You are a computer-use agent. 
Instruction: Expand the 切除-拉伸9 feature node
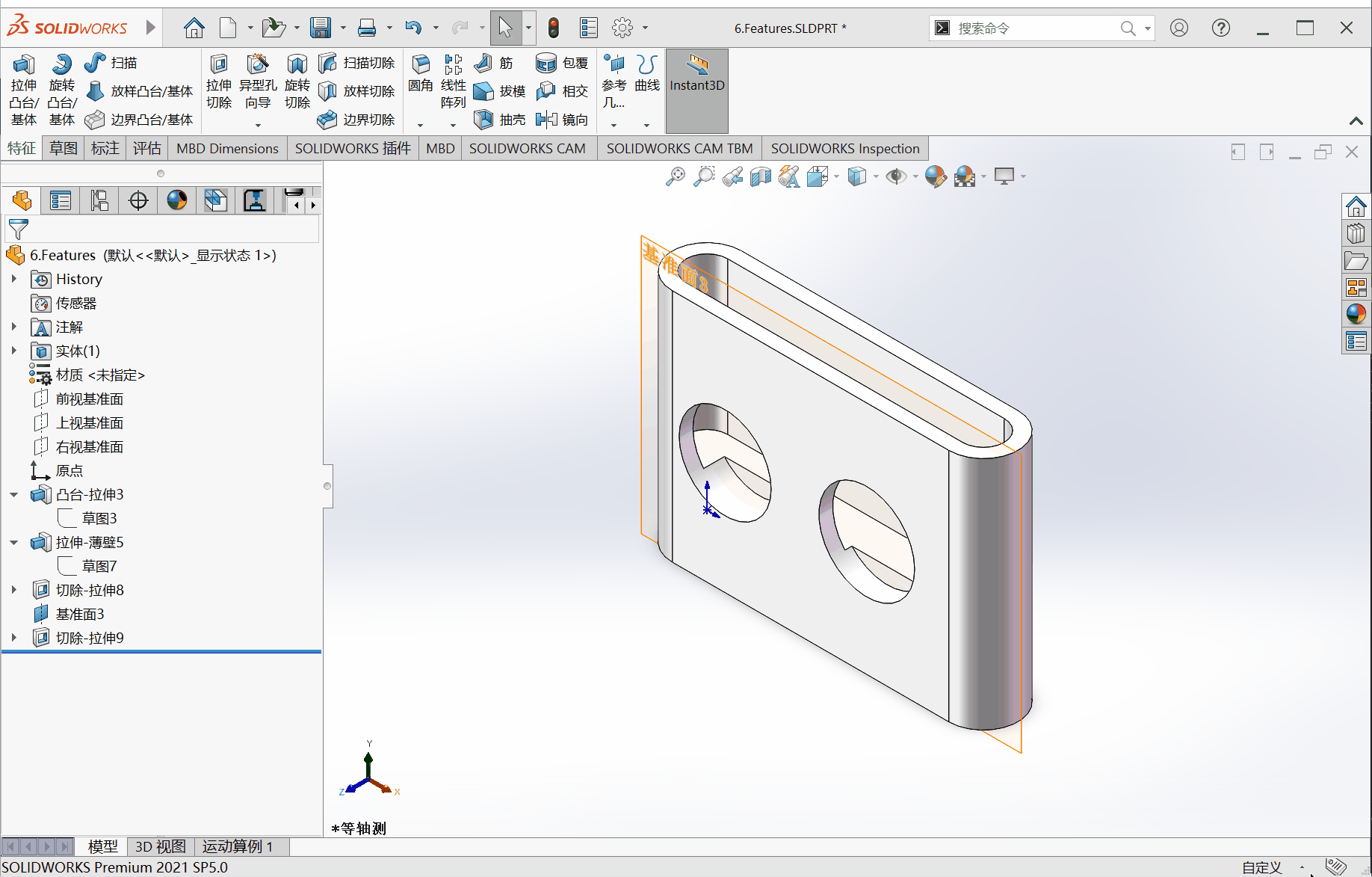pyautogui.click(x=14, y=638)
